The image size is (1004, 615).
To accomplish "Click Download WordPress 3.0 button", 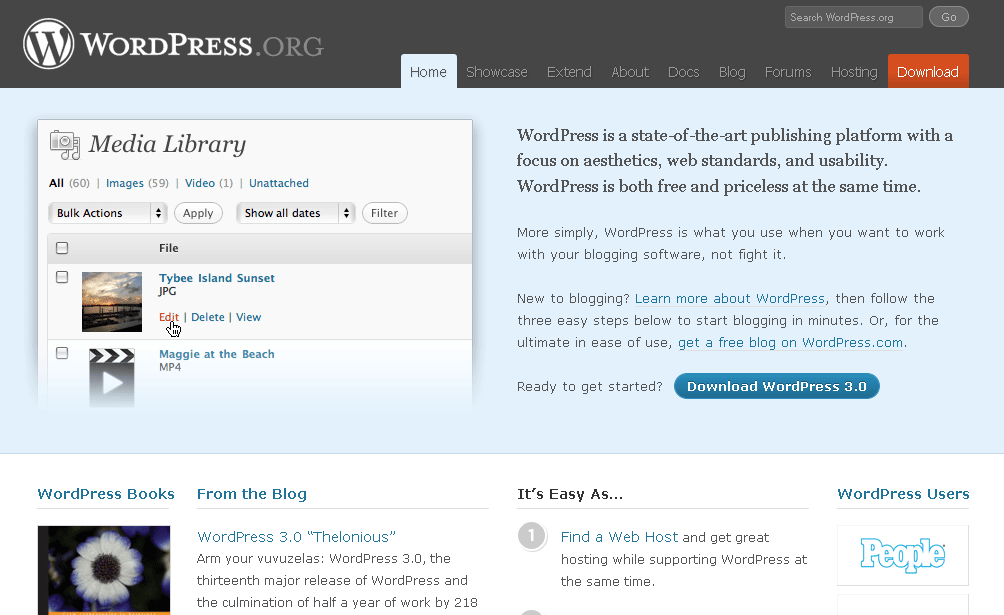I will [777, 386].
